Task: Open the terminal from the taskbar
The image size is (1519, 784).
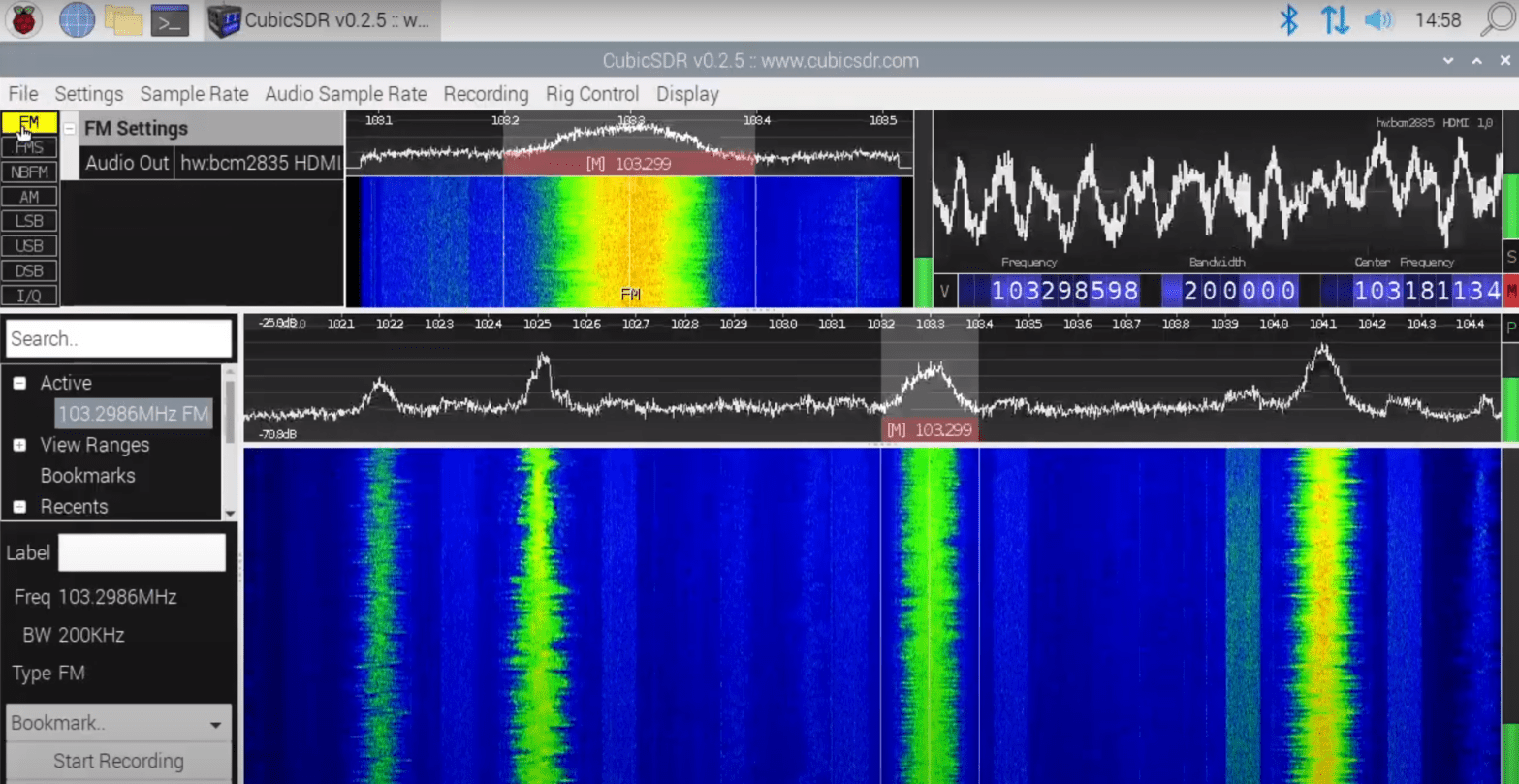Action: pos(170,20)
